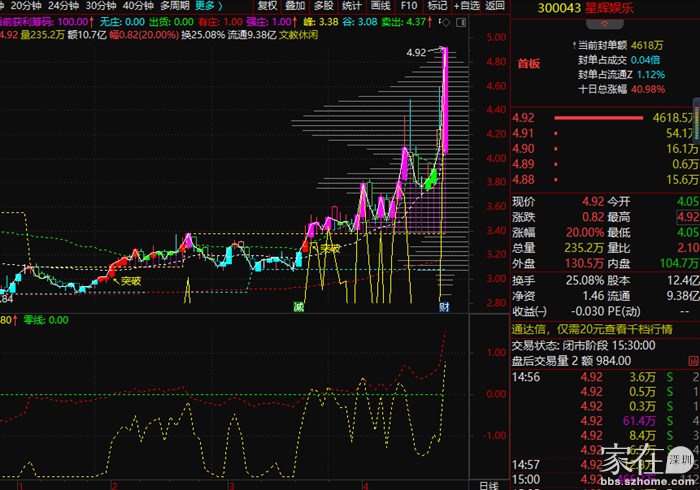Image resolution: width=700 pixels, height=490 pixels.
Task: Open the 多周期 multi-period selector
Action: 174,5
